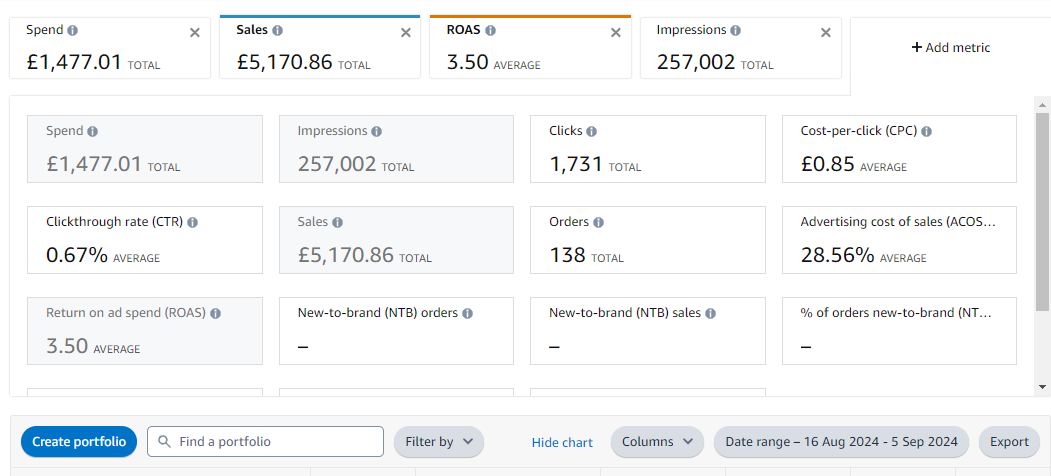
Task: Toggle the Clickthrough rate 0.67% metric card
Action: (145, 240)
